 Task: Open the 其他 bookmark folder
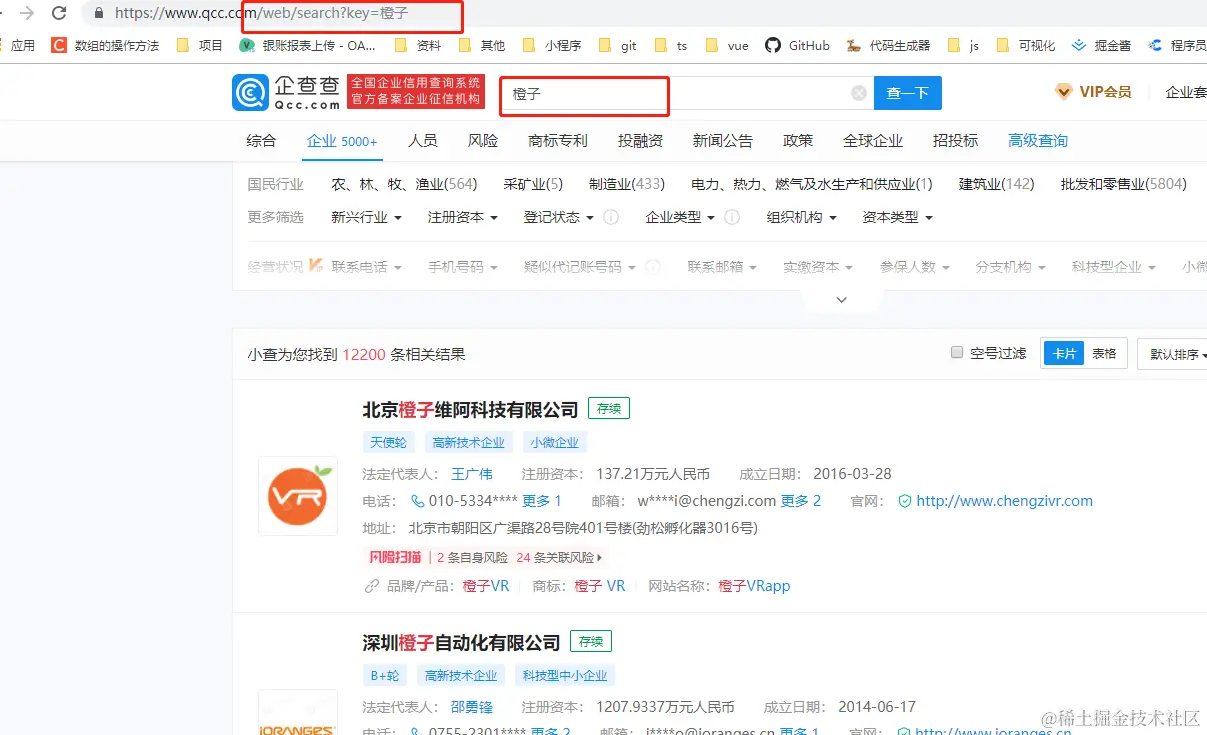[x=481, y=45]
